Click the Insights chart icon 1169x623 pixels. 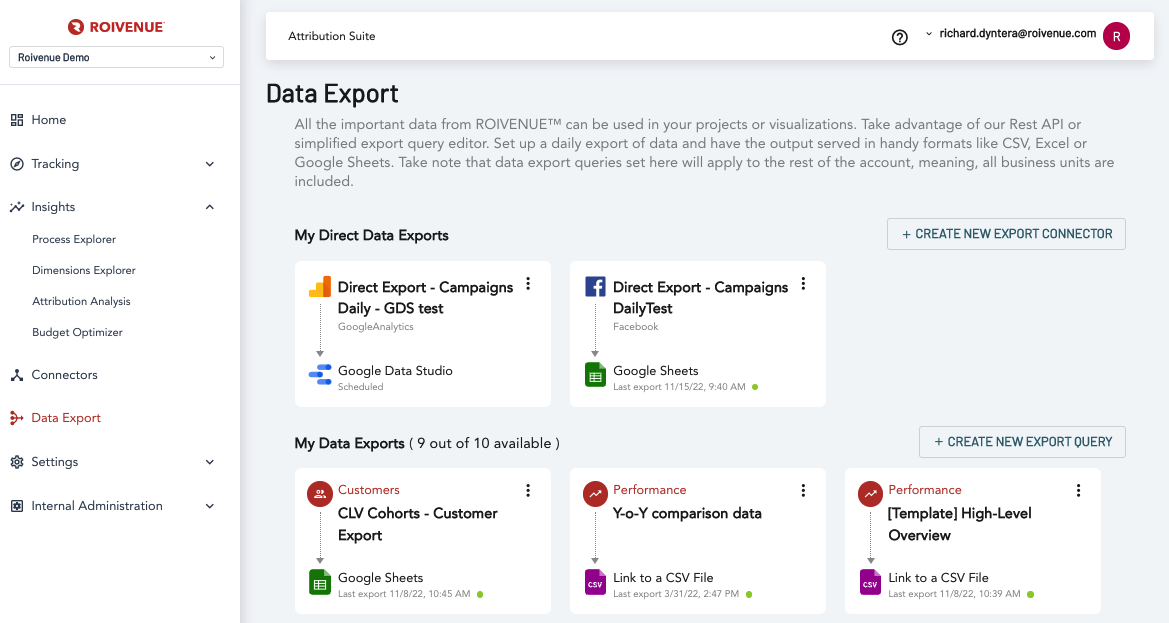coord(16,207)
